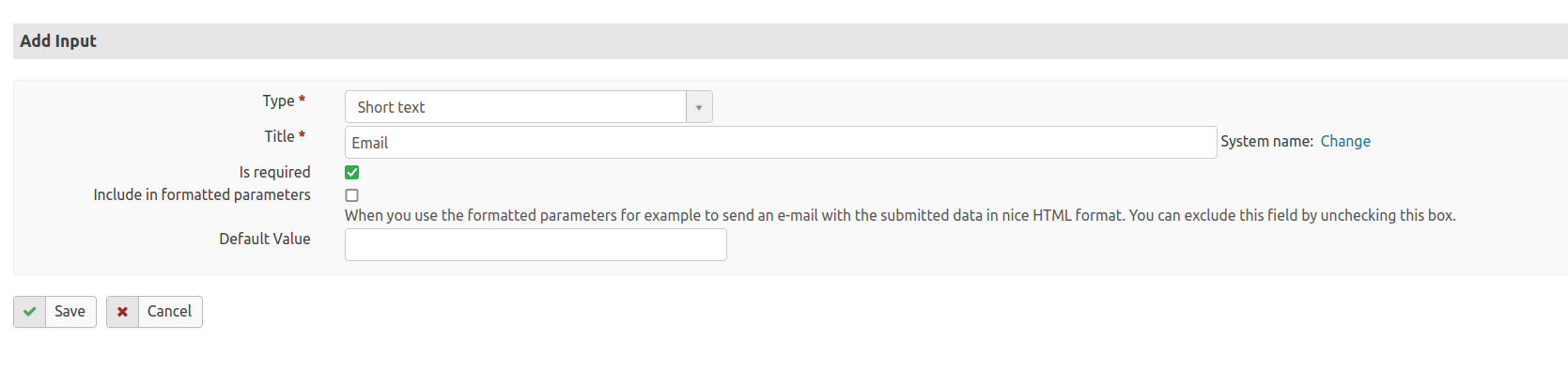This screenshot has width=1568, height=387.
Task: Click the red asterisk beside Title
Action: [x=302, y=136]
